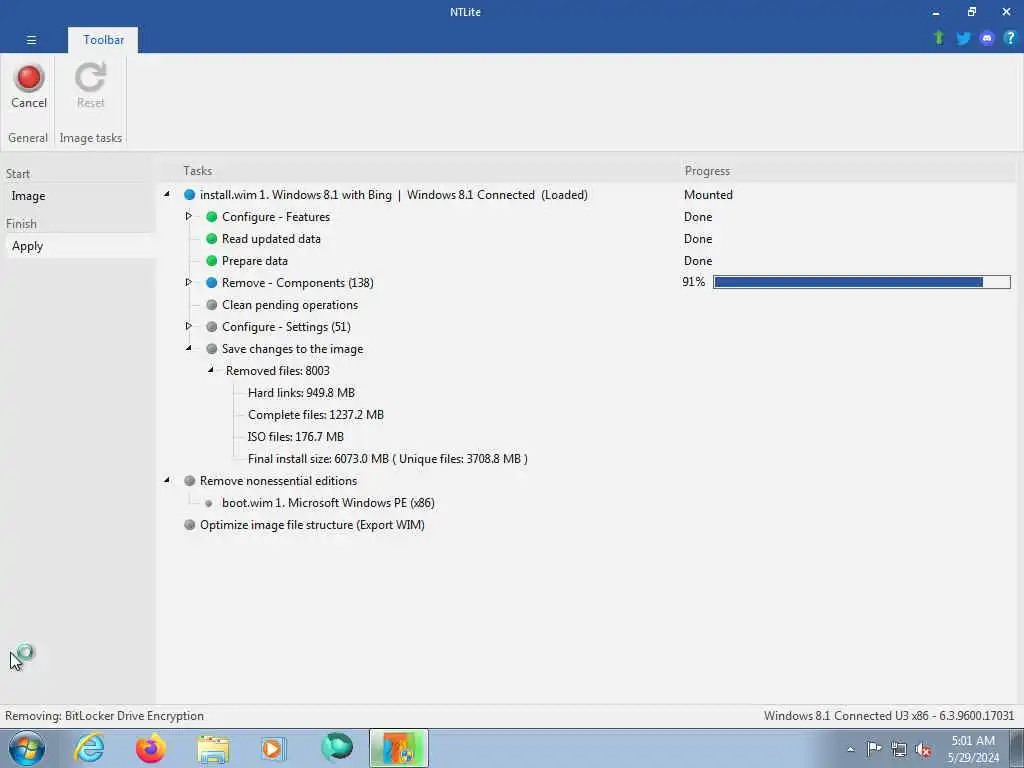
Task: Launch Internet Explorer from the taskbar
Action: (x=89, y=748)
